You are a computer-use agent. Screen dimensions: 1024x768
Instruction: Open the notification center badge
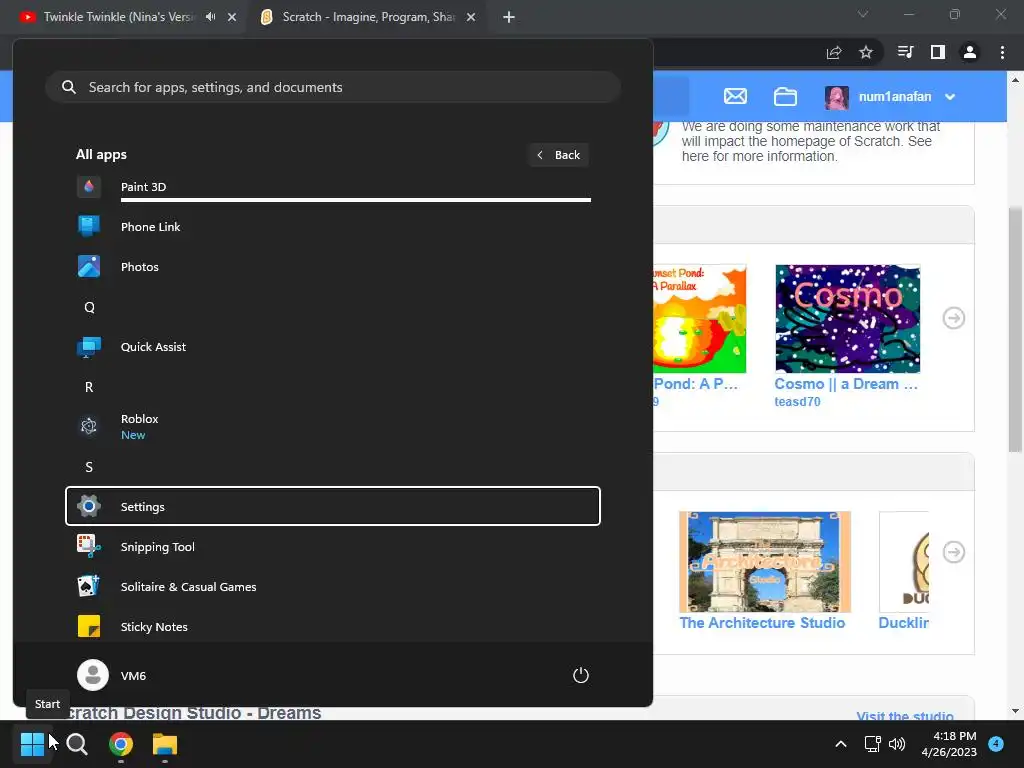click(x=996, y=743)
